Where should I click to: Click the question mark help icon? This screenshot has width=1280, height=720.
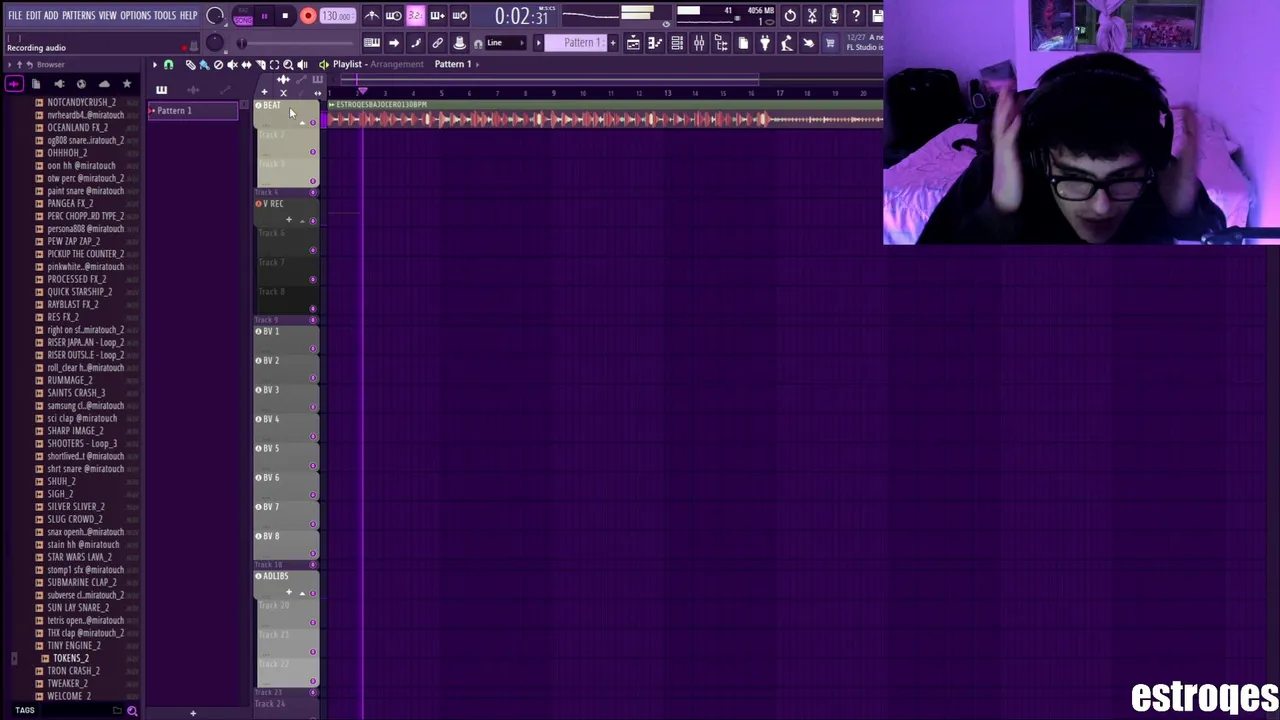[x=856, y=16]
